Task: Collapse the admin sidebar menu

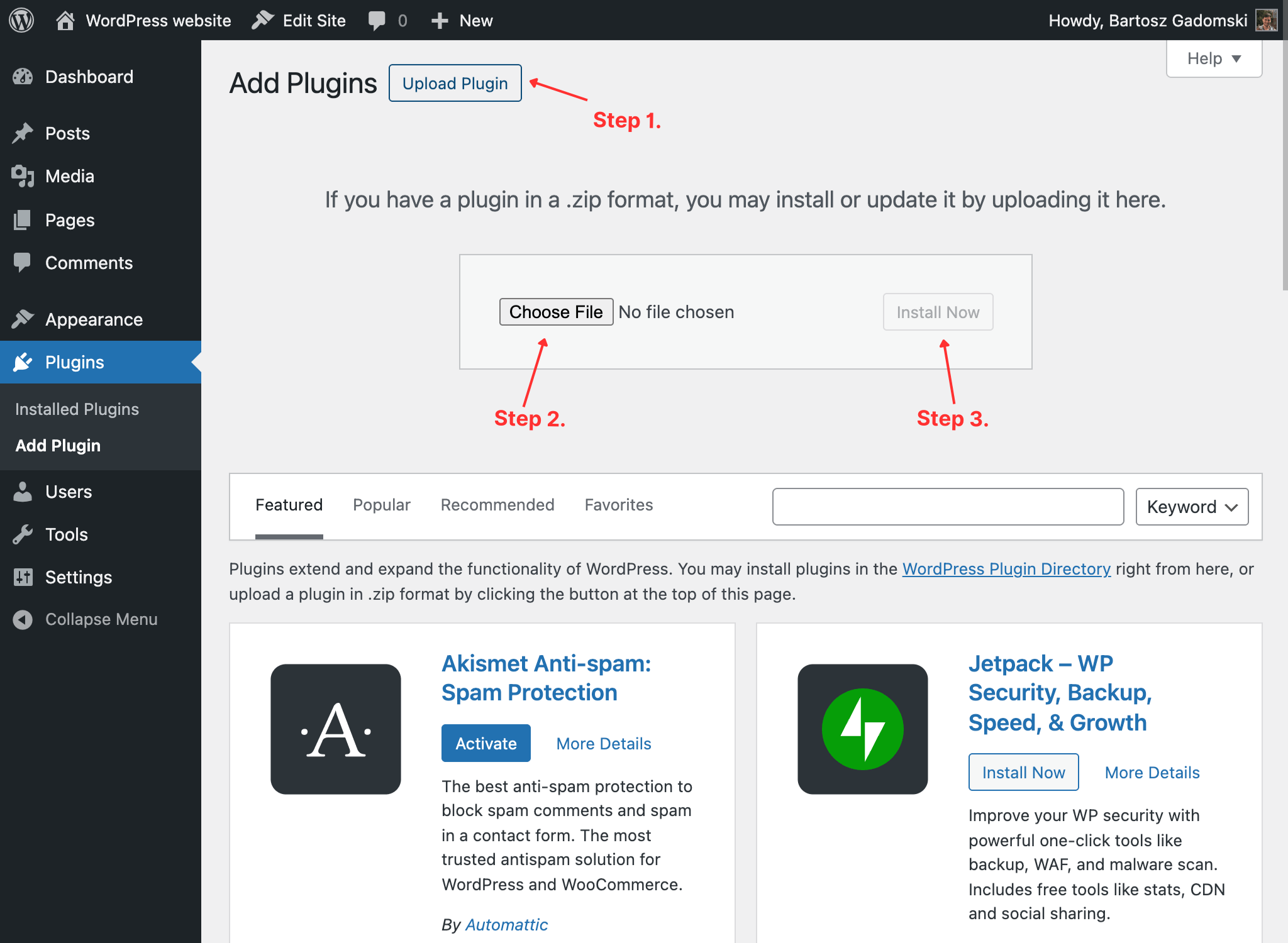Action: (101, 619)
